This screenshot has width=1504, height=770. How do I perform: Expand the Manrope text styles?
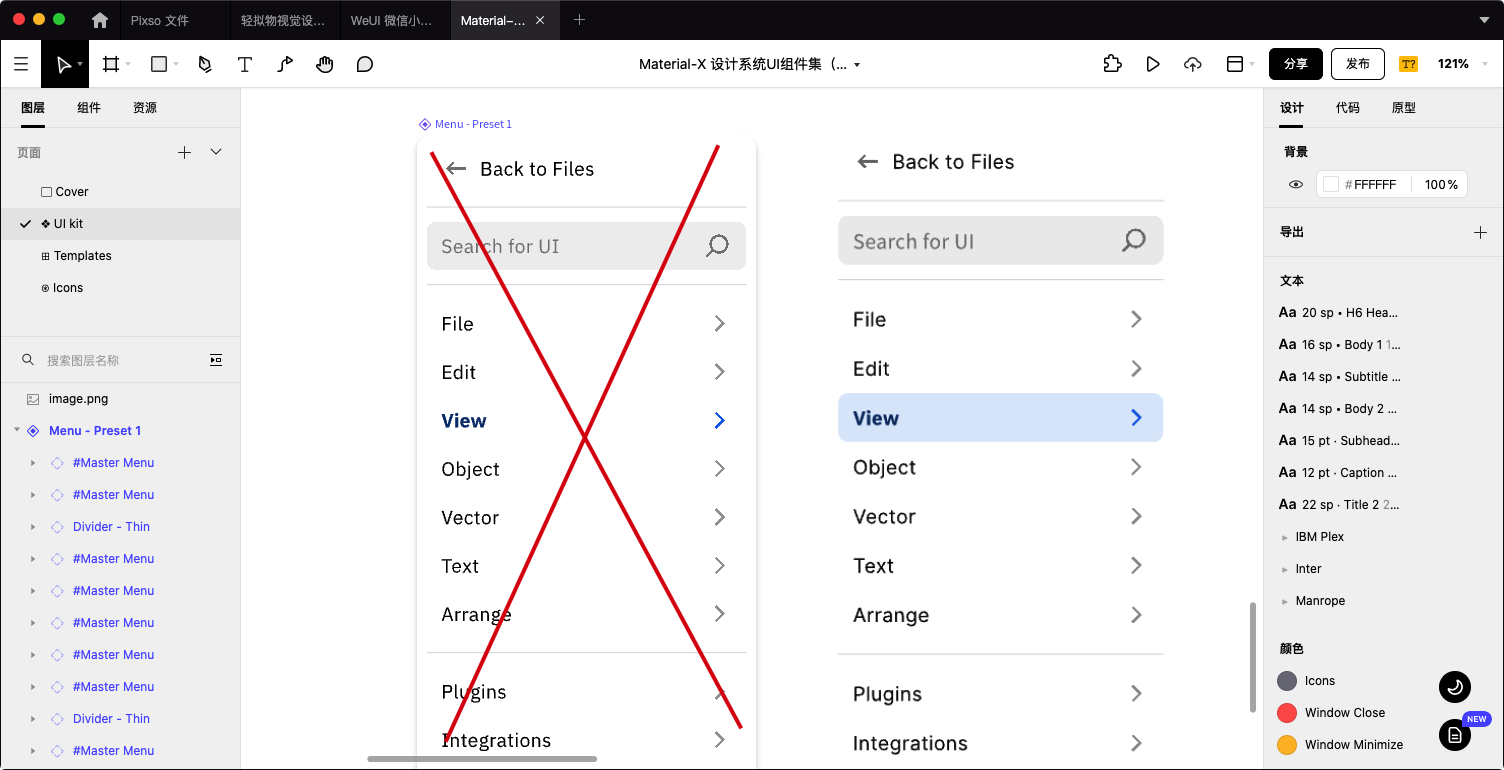point(1285,601)
